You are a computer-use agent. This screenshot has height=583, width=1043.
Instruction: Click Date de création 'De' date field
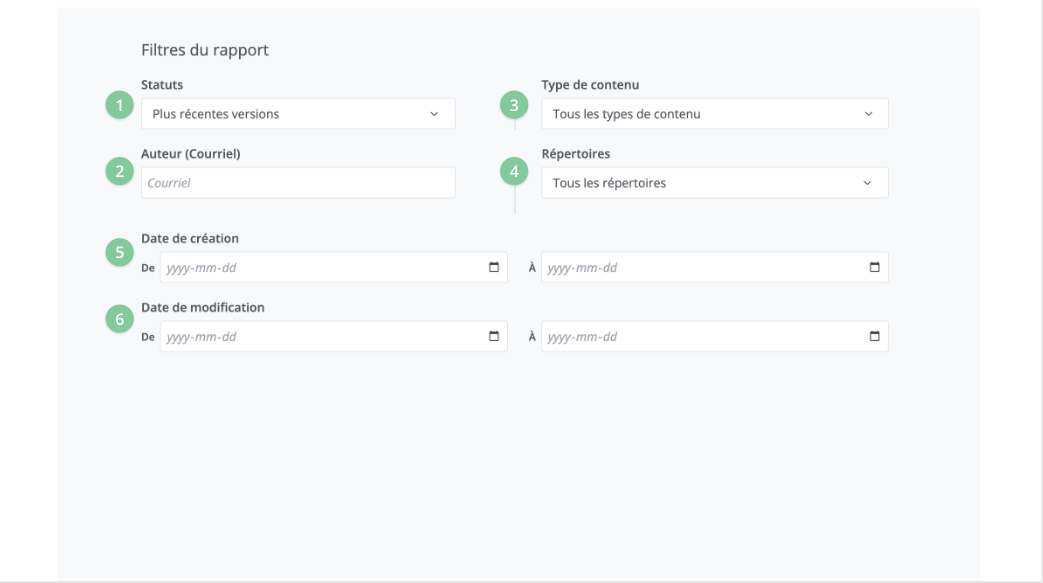[320, 268]
